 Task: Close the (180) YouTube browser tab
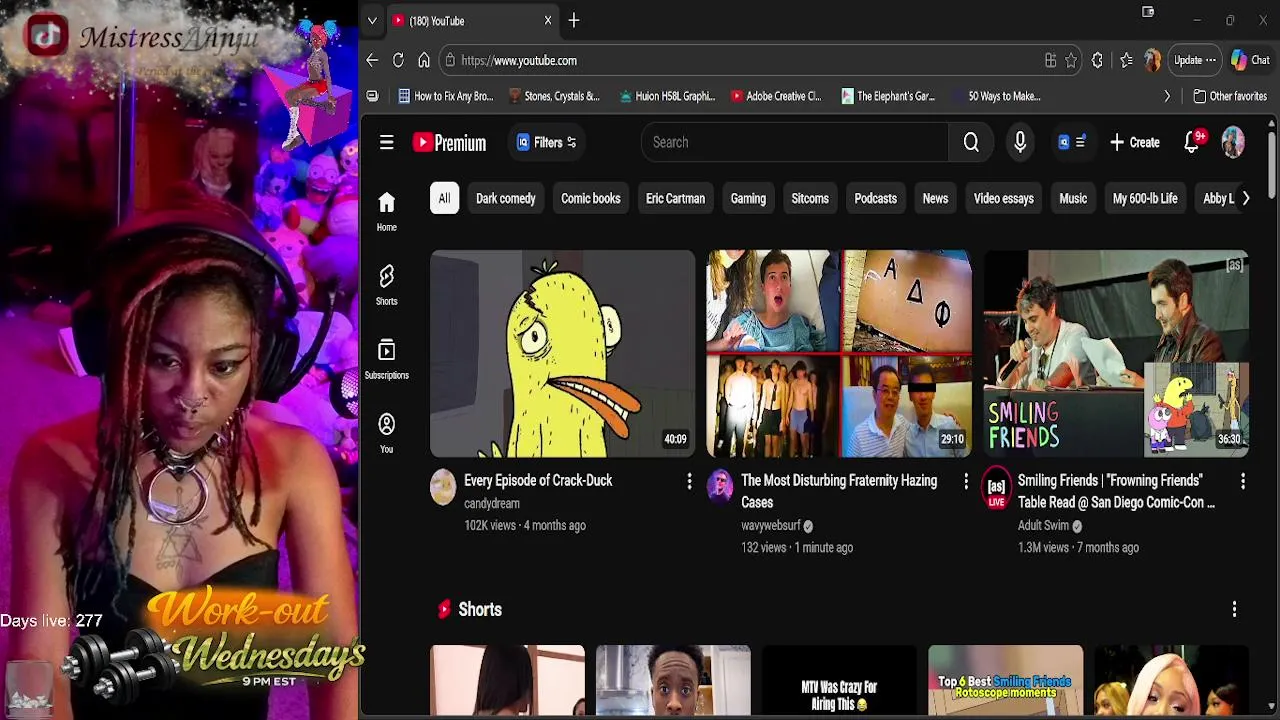click(548, 20)
